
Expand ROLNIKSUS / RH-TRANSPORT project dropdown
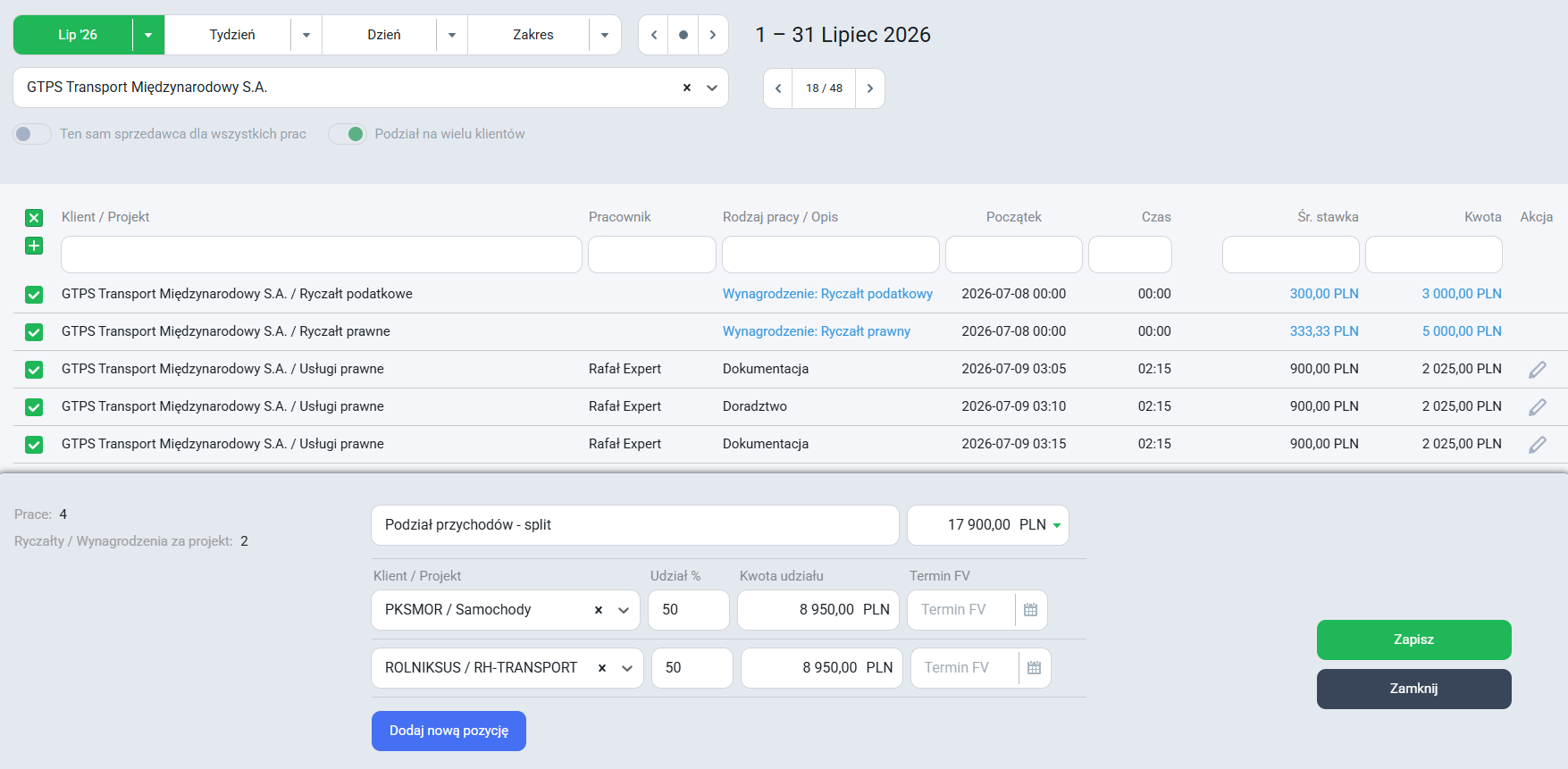(x=627, y=668)
